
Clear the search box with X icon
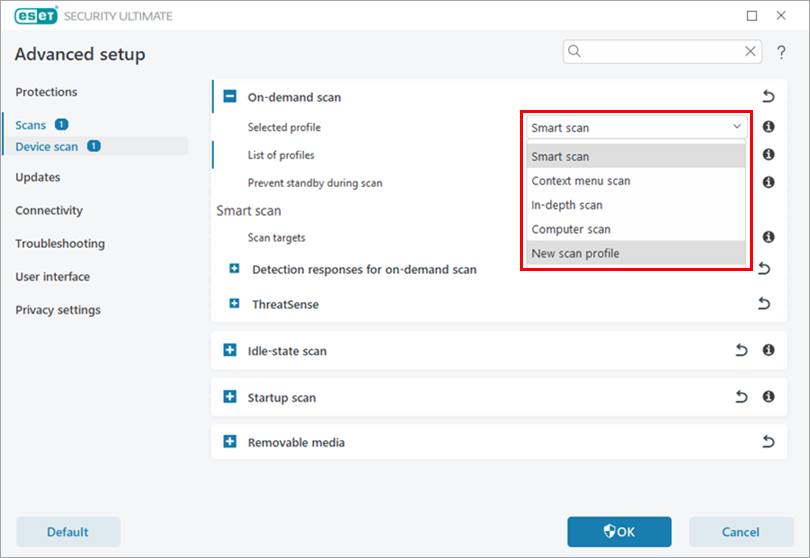coord(750,52)
